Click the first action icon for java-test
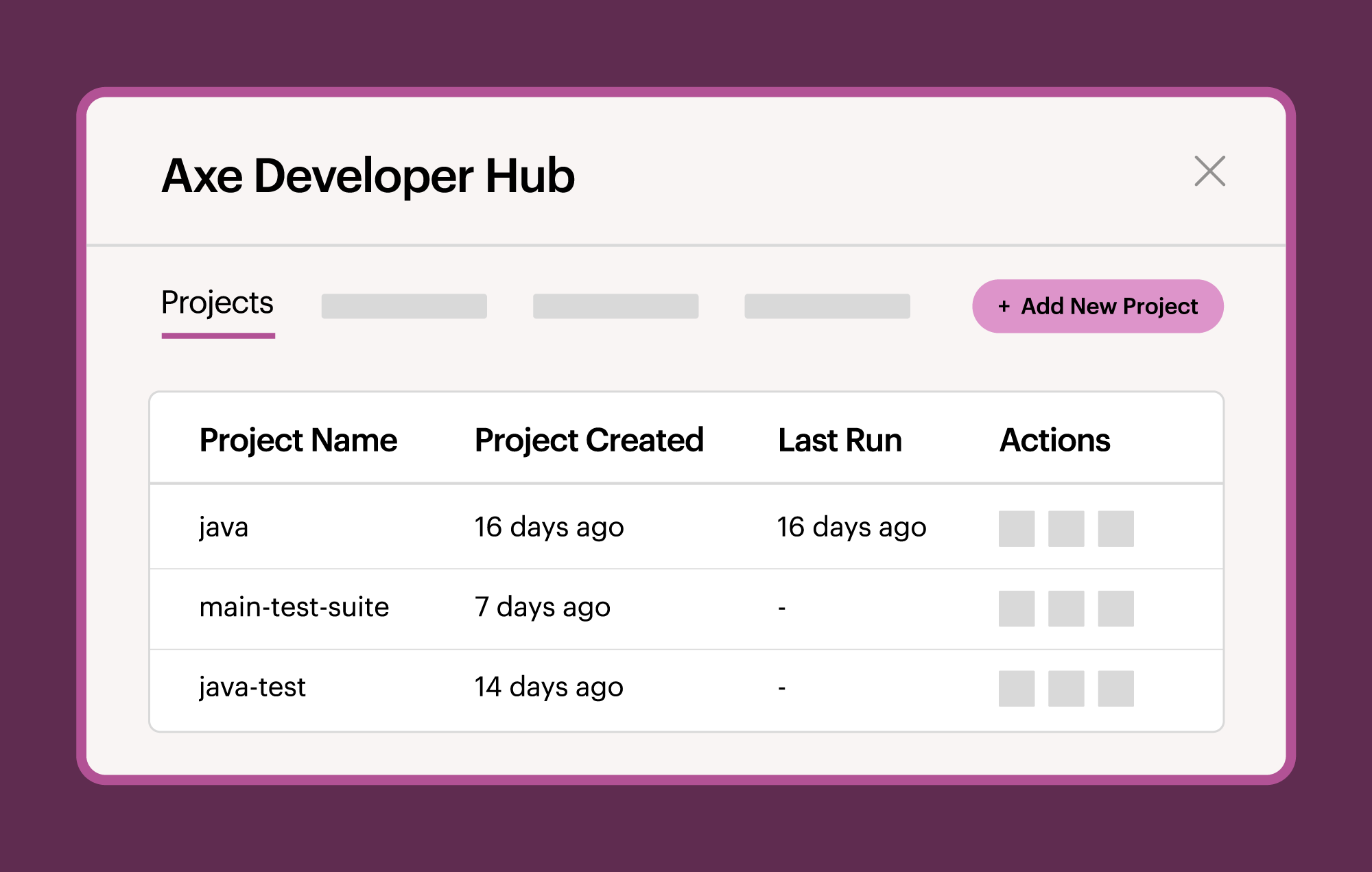The height and width of the screenshot is (872, 1372). coord(1016,687)
